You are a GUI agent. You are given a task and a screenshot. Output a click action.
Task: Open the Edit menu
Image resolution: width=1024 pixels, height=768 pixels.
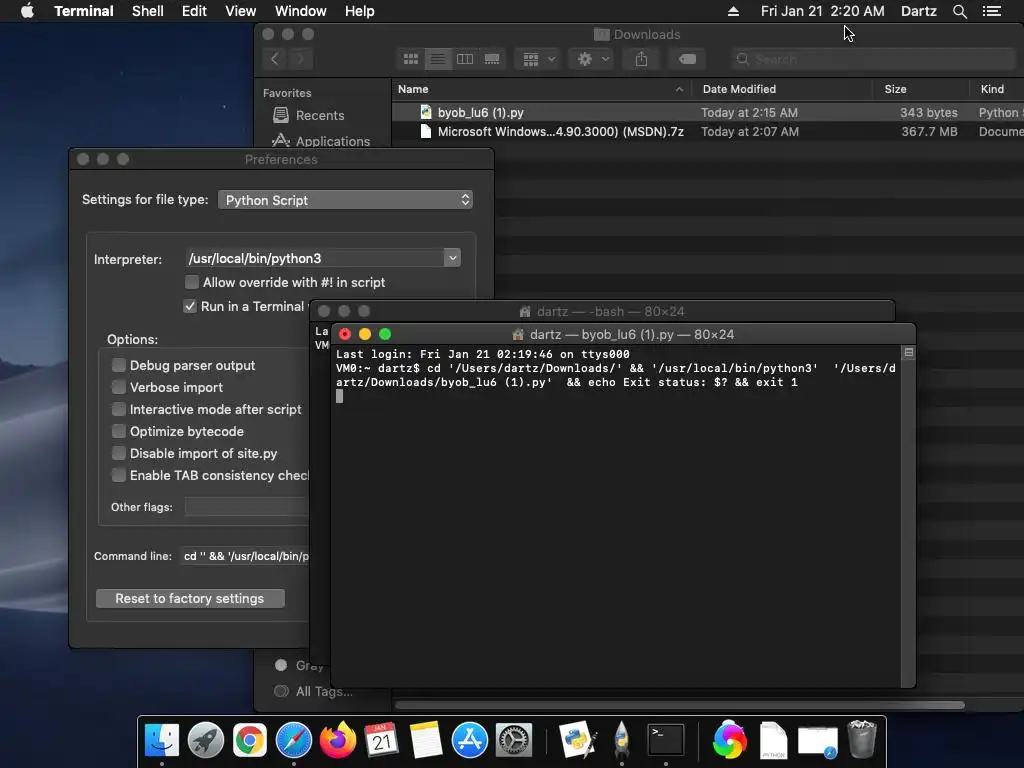pyautogui.click(x=194, y=11)
